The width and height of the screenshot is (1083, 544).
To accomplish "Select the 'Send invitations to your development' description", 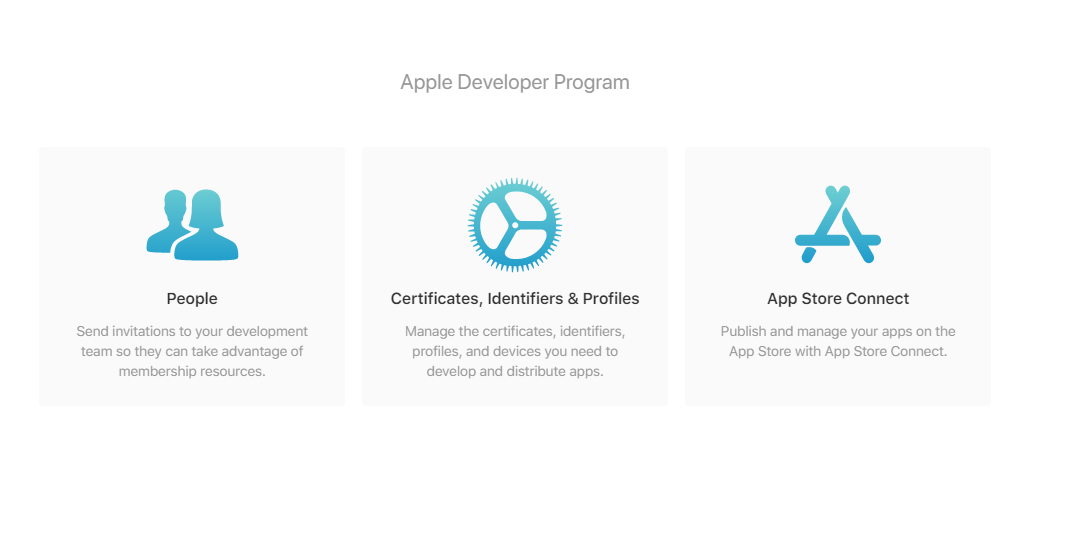I will (192, 351).
